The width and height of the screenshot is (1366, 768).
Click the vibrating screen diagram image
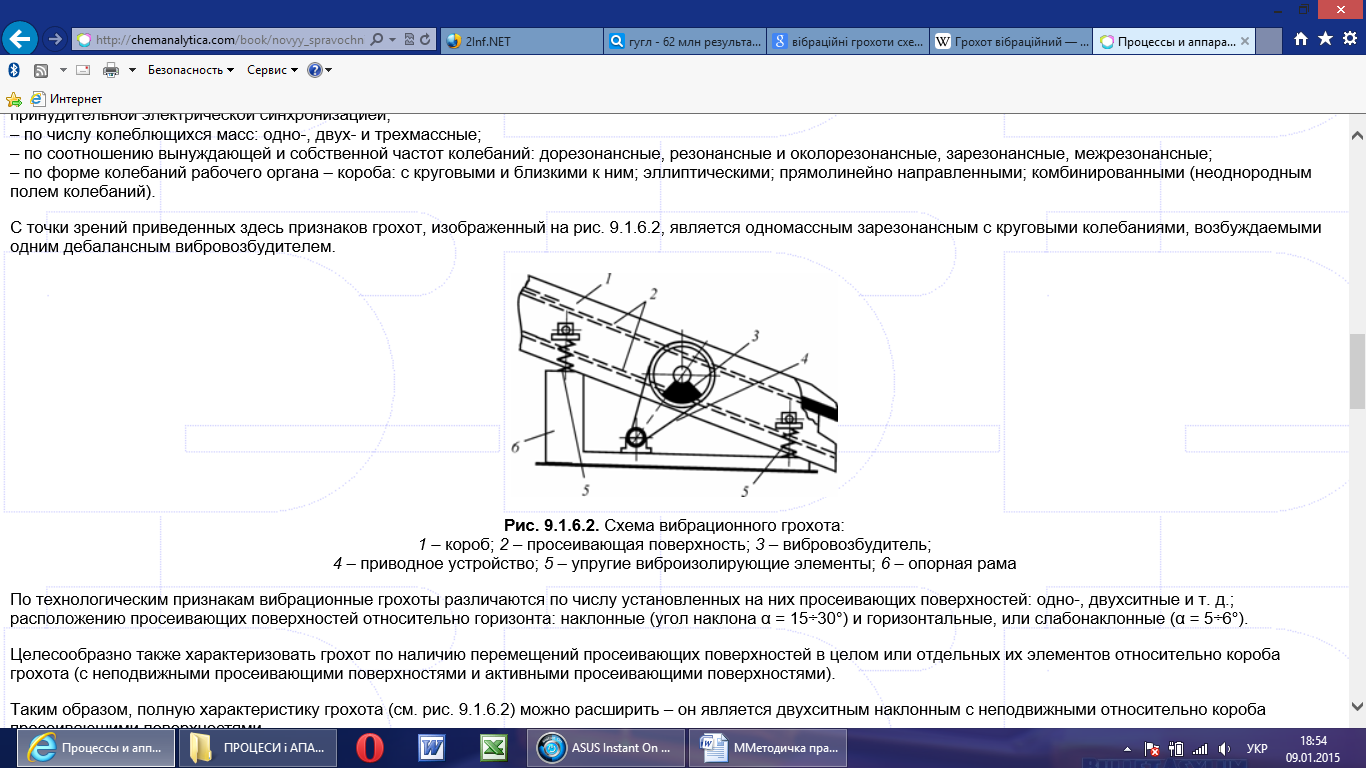point(676,386)
